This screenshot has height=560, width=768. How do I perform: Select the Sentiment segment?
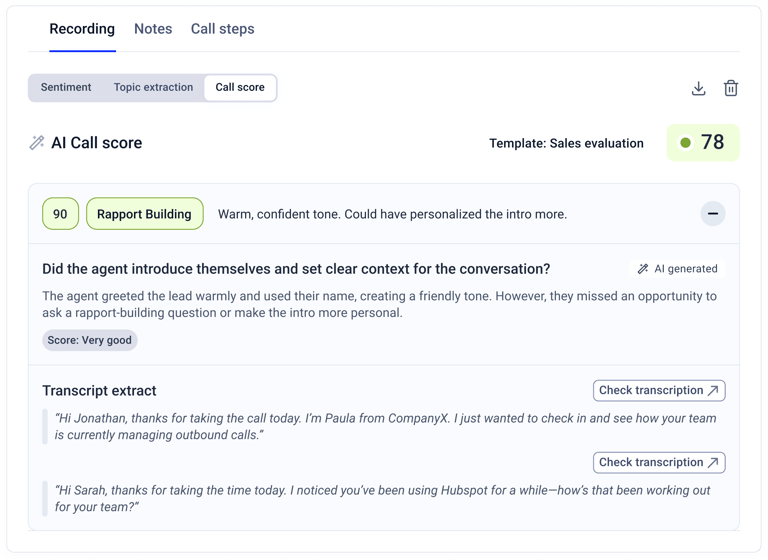(x=66, y=87)
